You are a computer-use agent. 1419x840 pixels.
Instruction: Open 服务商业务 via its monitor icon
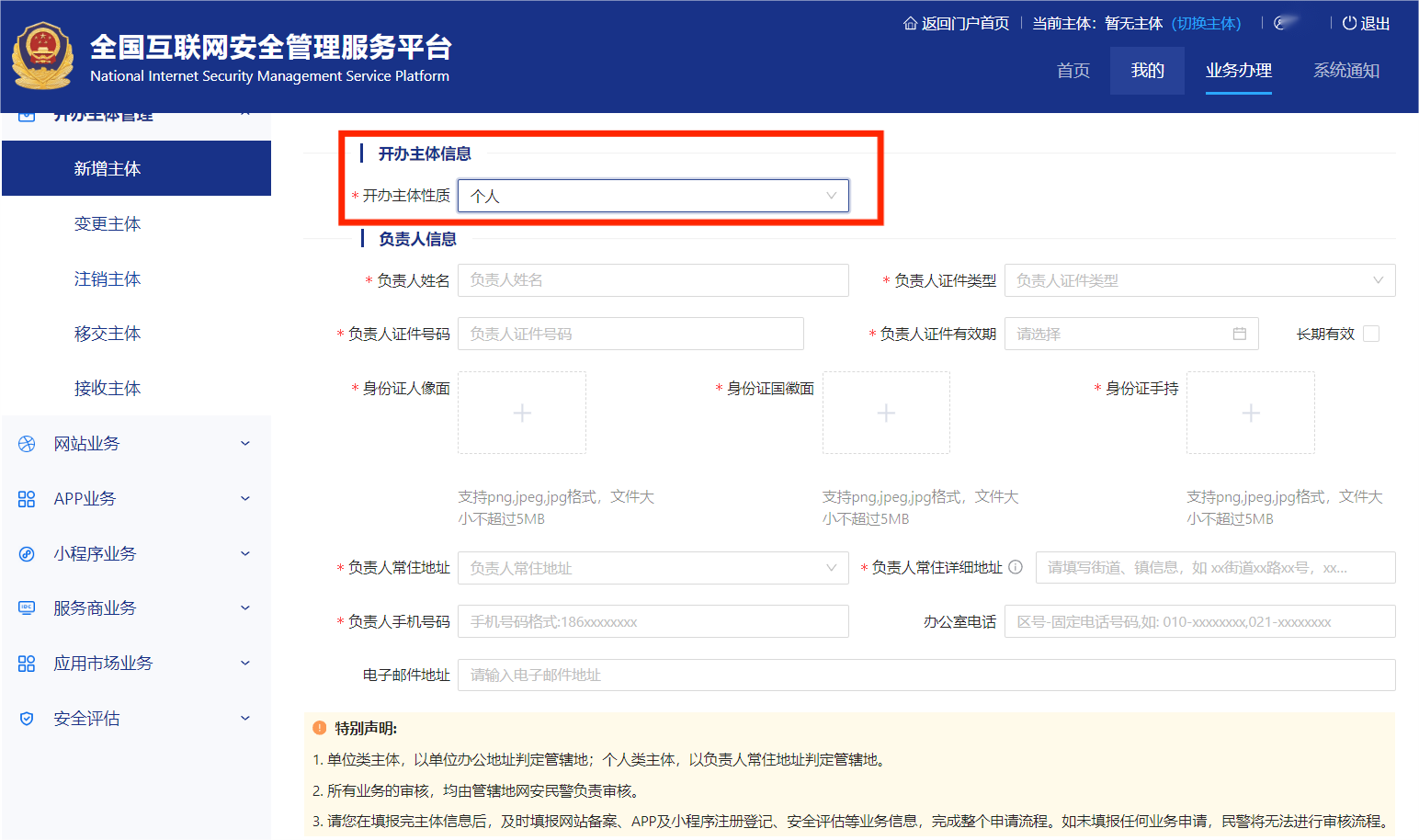pyautogui.click(x=26, y=607)
